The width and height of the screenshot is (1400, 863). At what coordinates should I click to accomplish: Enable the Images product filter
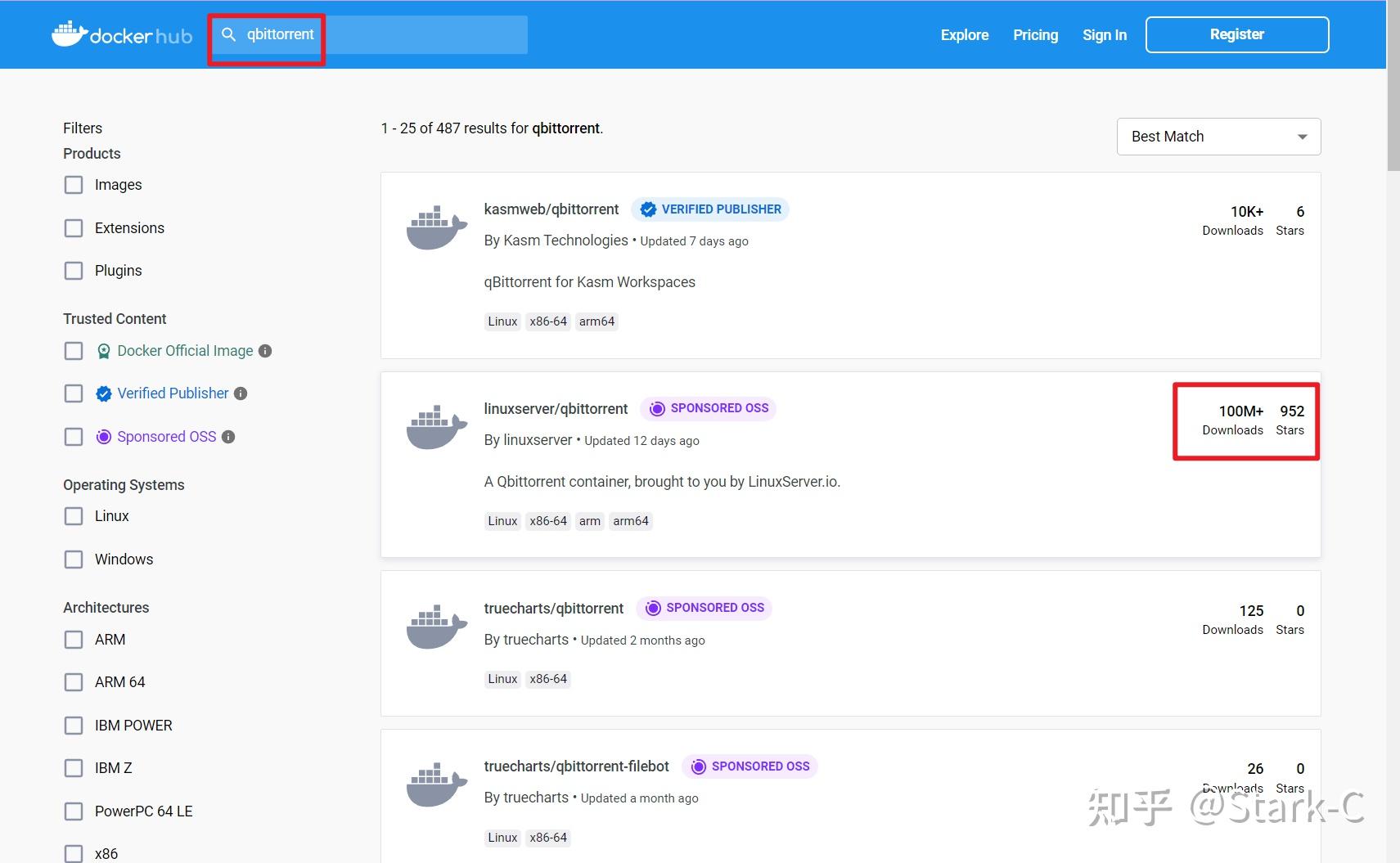[74, 185]
